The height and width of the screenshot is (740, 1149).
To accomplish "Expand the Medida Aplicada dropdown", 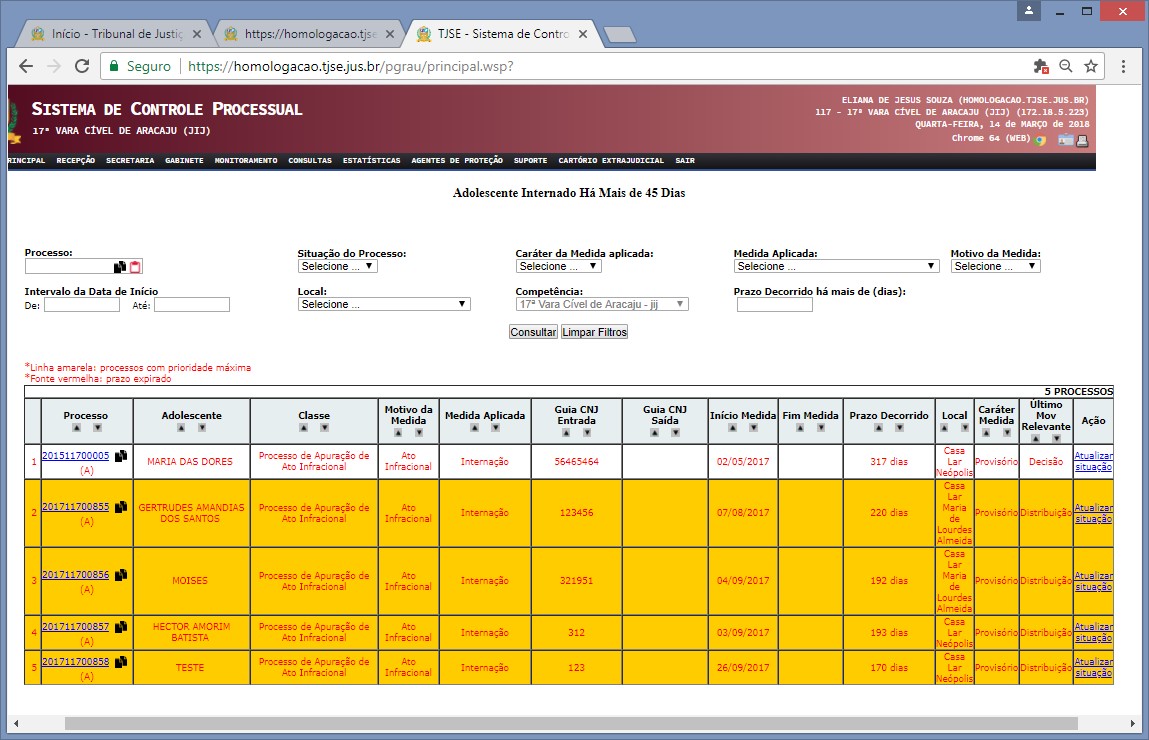I will point(836,267).
